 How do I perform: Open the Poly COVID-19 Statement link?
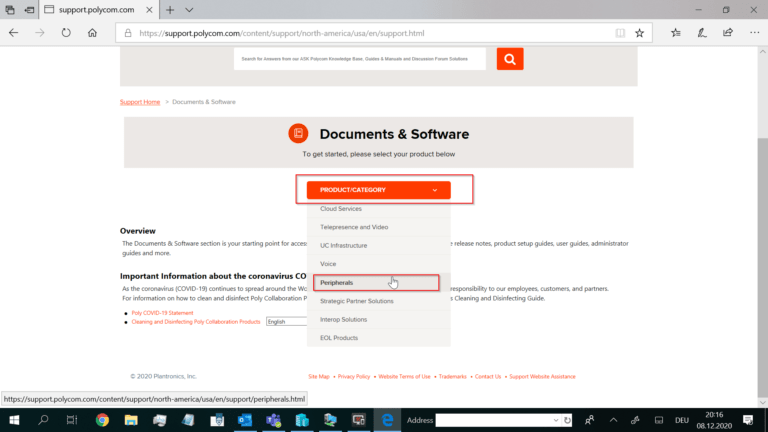(162, 313)
